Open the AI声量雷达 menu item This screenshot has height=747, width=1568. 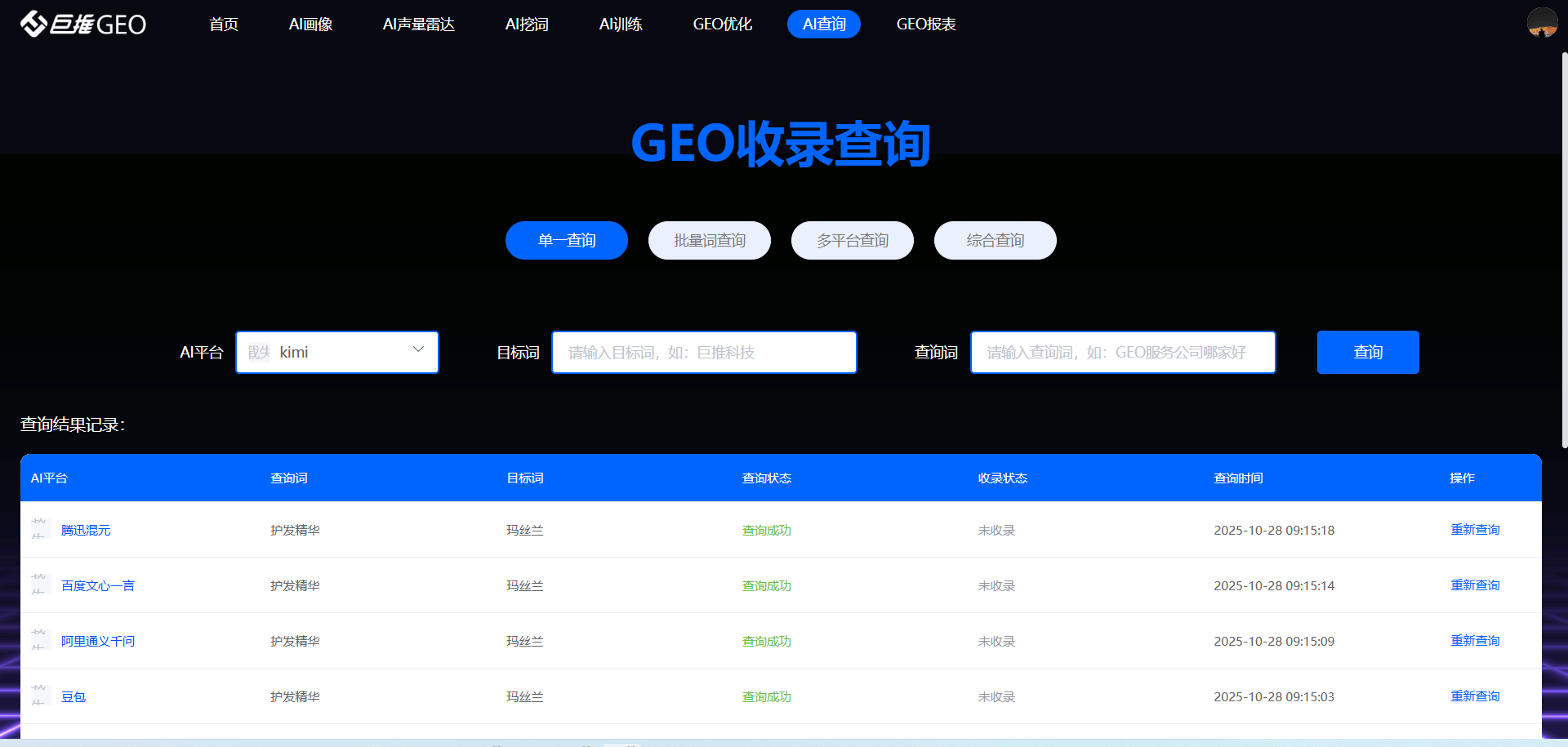418,24
